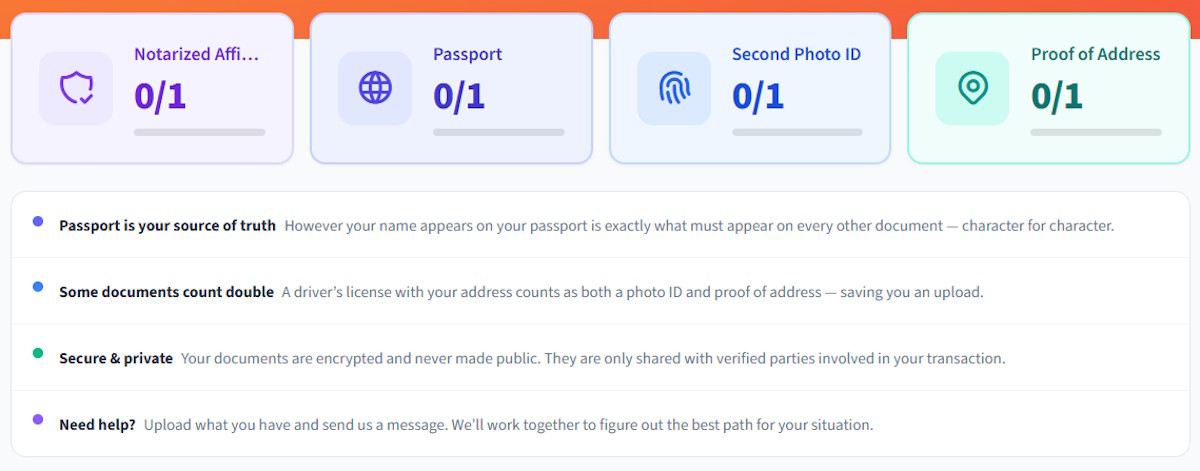Click the Secure & private heading
This screenshot has height=471, width=1200.
coord(116,359)
